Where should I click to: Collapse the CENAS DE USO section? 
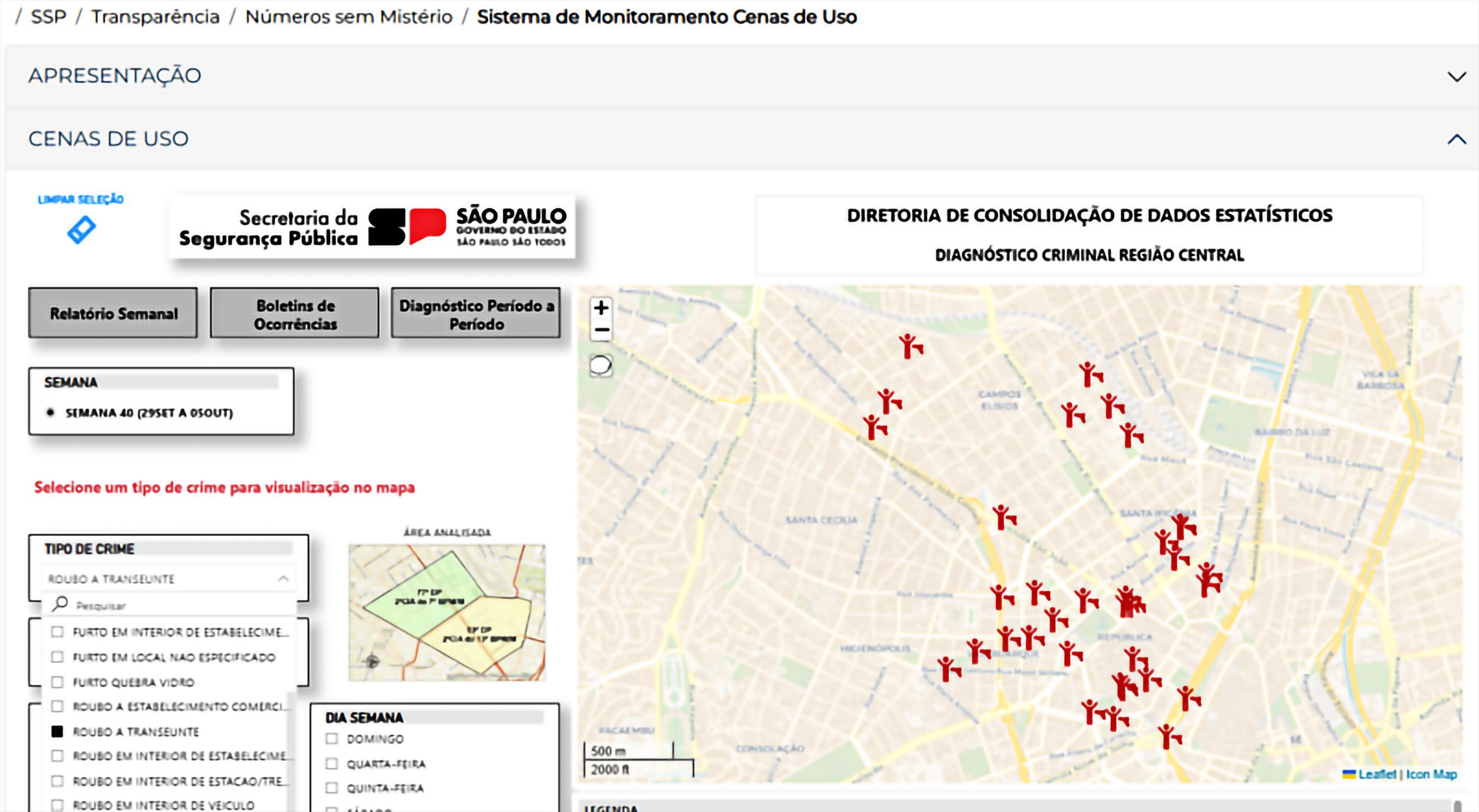(x=1456, y=139)
